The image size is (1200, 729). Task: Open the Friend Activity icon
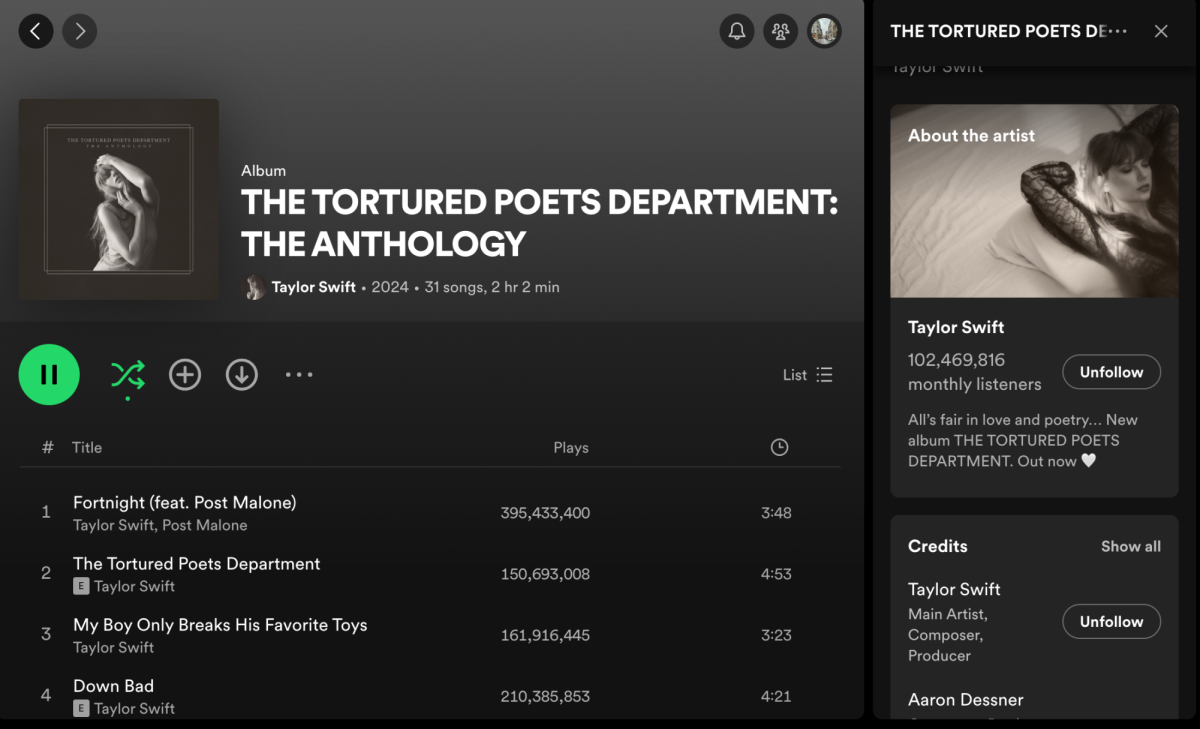[x=781, y=31]
